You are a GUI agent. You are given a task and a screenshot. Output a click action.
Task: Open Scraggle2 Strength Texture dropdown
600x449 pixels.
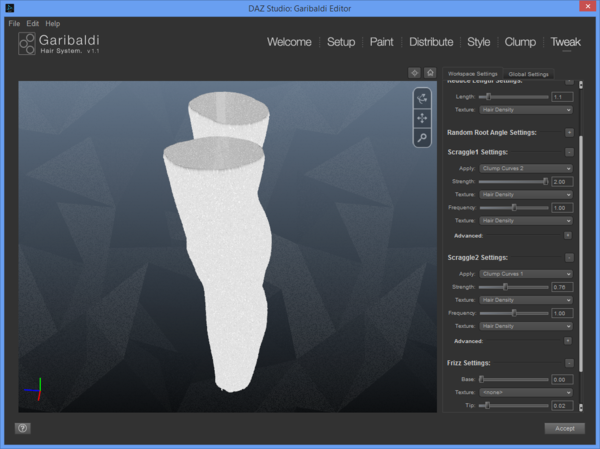[526, 300]
